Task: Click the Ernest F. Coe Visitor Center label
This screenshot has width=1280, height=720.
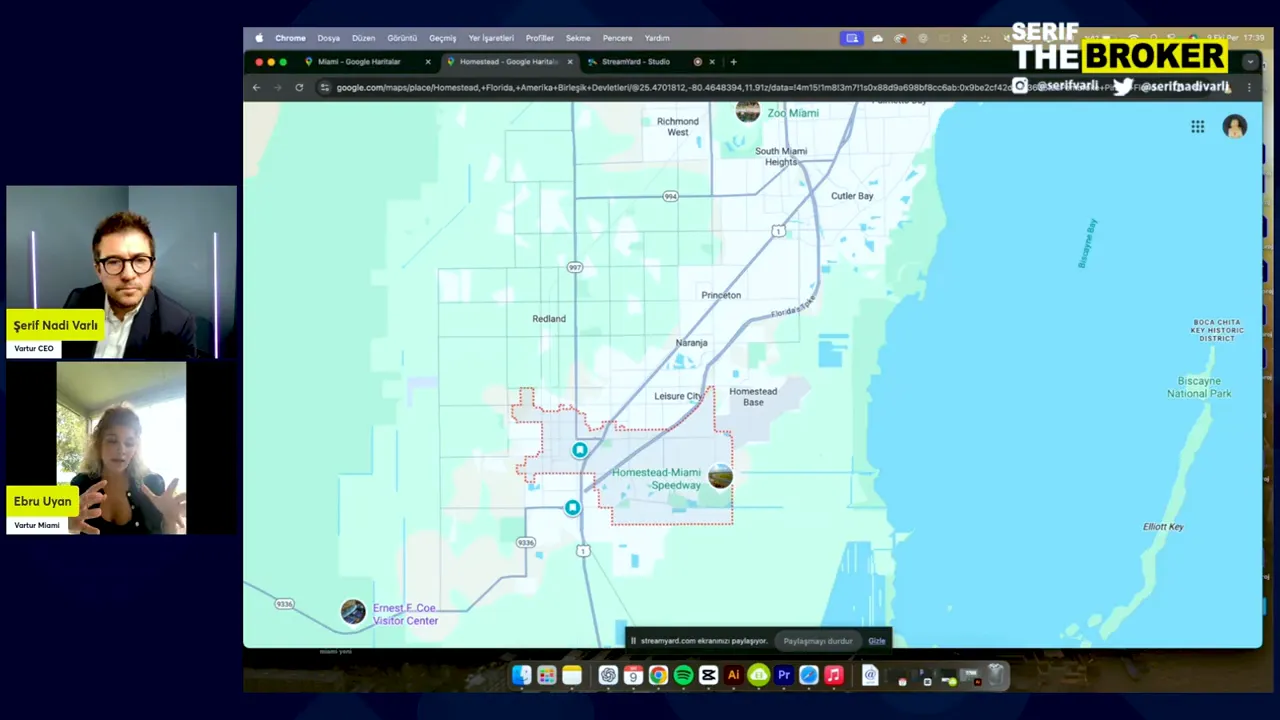Action: pyautogui.click(x=405, y=614)
